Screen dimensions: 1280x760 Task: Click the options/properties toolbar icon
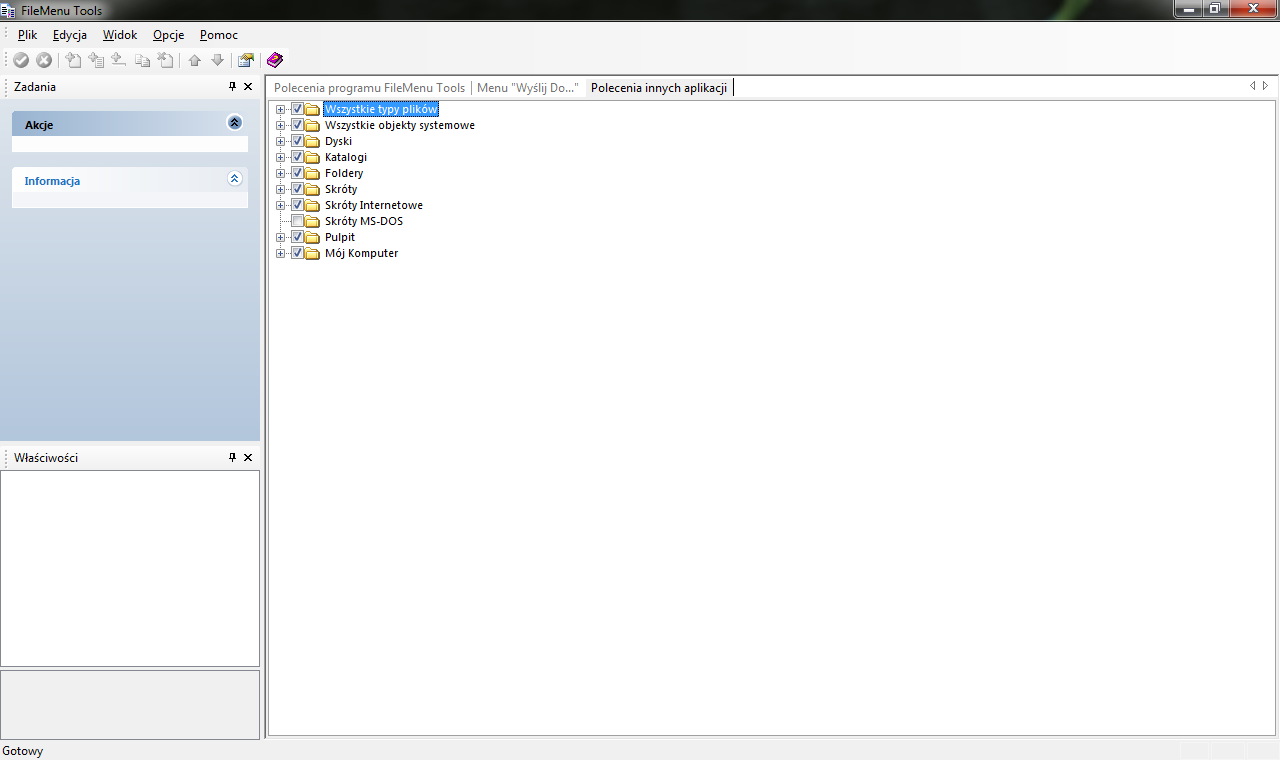[246, 60]
